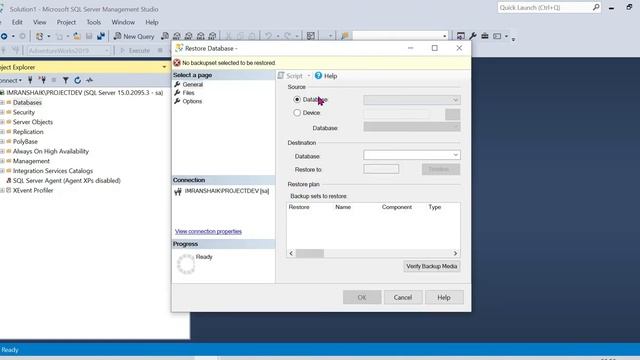
Task: Click the navigate backward arrow icon
Action: coord(4,36)
